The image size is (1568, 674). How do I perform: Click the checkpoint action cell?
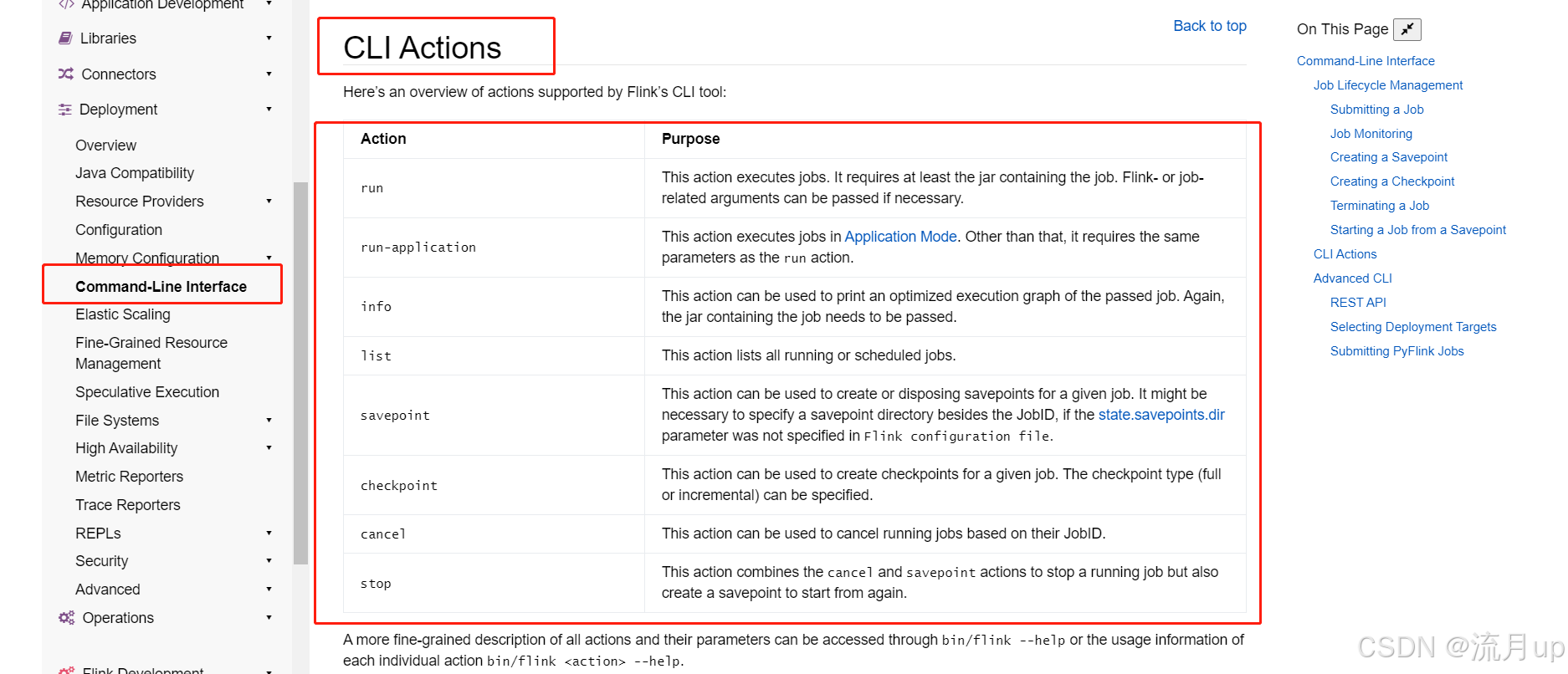coord(494,486)
